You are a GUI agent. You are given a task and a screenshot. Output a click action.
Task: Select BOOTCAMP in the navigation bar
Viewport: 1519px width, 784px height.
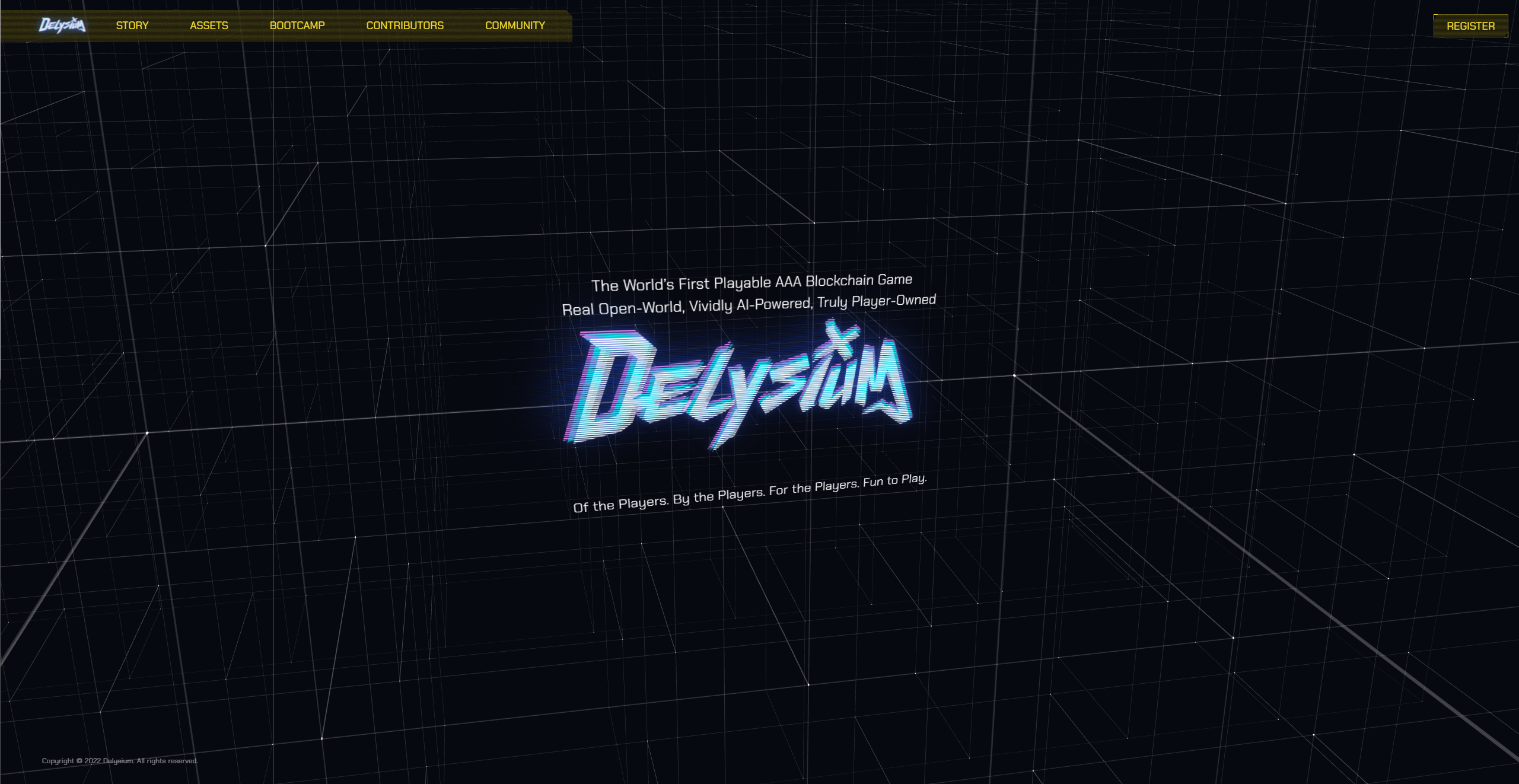297,26
